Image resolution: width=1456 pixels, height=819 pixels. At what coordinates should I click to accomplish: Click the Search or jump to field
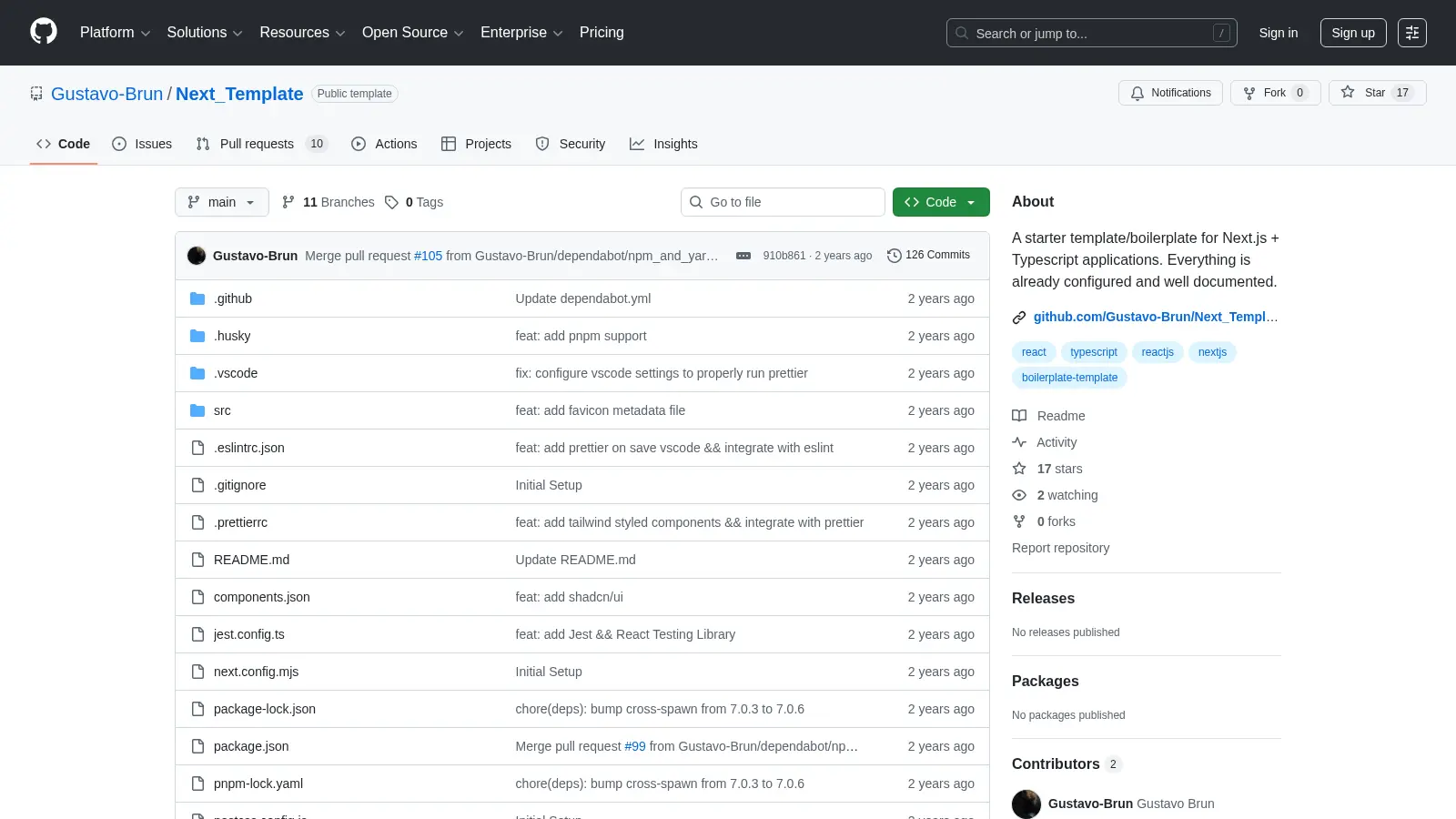(1092, 33)
